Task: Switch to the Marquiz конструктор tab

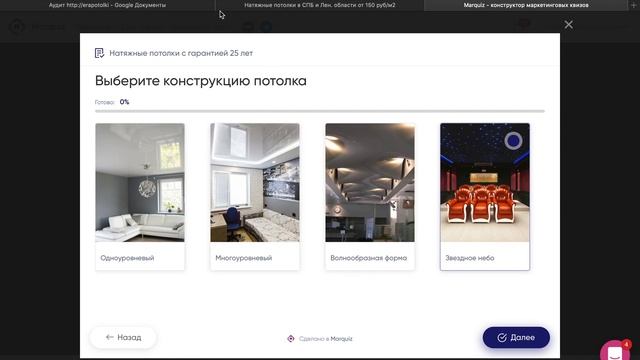Action: point(526,5)
